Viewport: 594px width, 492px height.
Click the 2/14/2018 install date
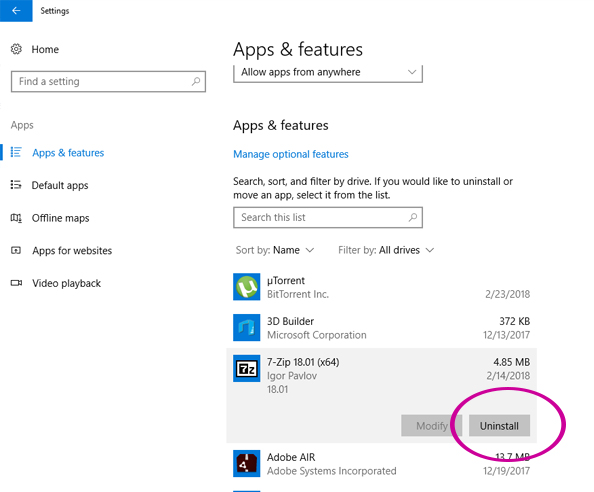click(508, 376)
